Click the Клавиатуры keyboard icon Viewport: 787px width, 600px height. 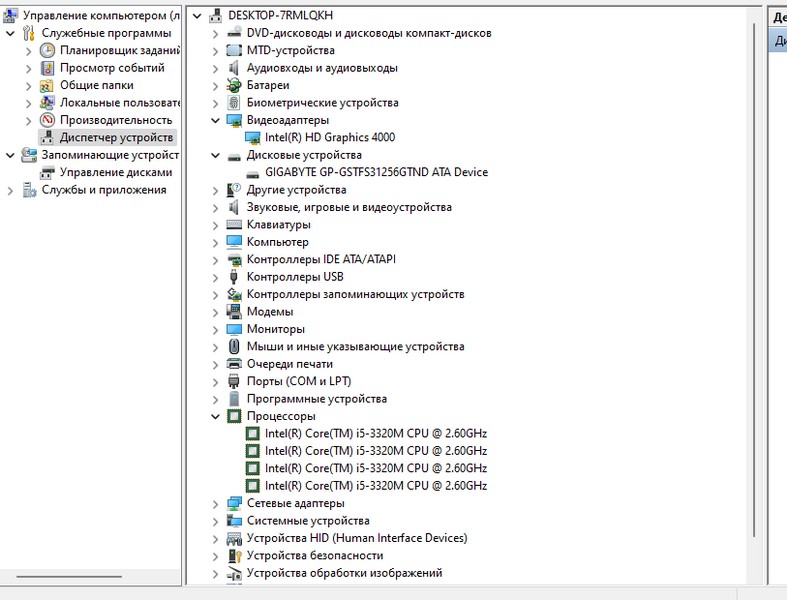click(234, 225)
